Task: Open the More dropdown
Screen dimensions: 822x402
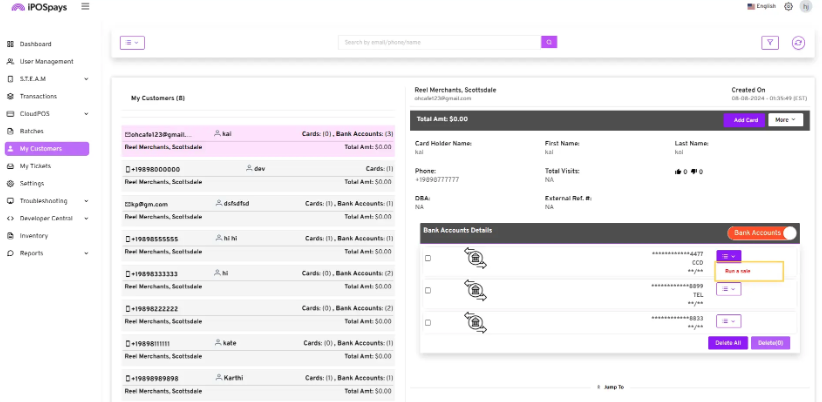Action: 785,120
